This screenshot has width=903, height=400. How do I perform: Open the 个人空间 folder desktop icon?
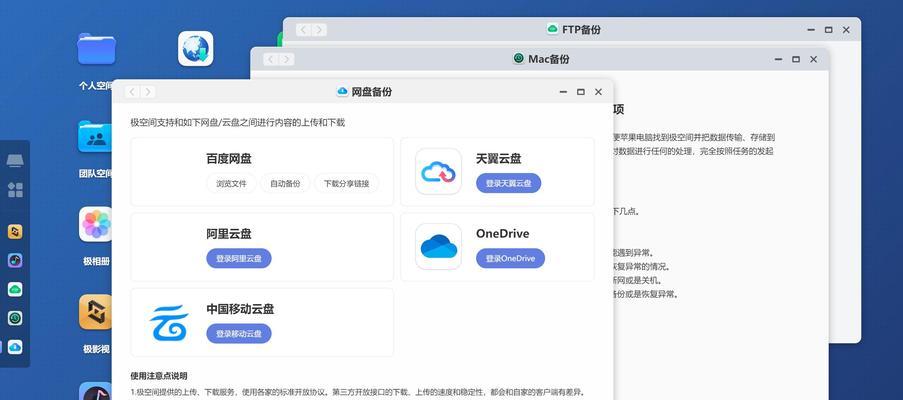(96, 50)
